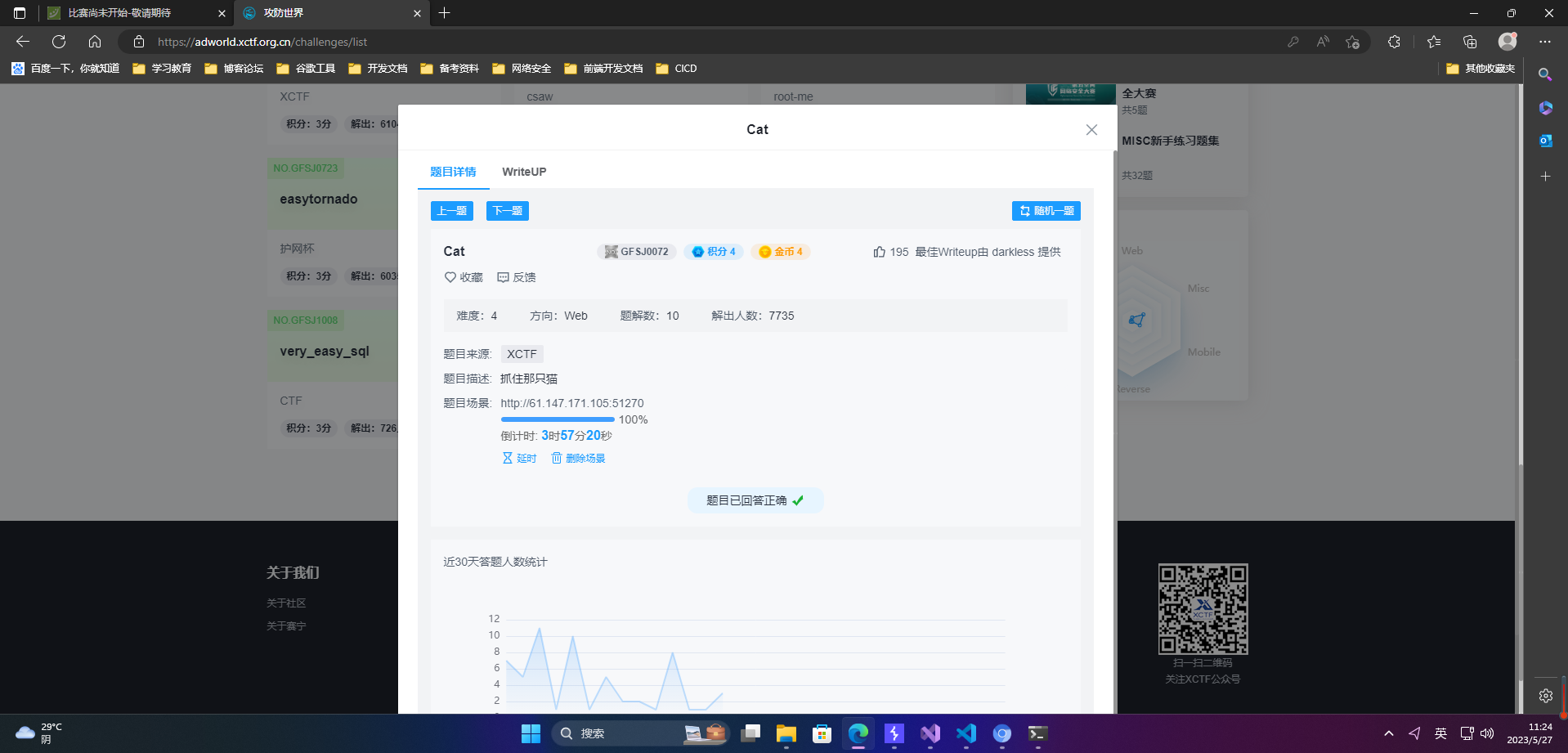Go to browser home page
Screen dimensions: 1568x753
click(x=95, y=42)
